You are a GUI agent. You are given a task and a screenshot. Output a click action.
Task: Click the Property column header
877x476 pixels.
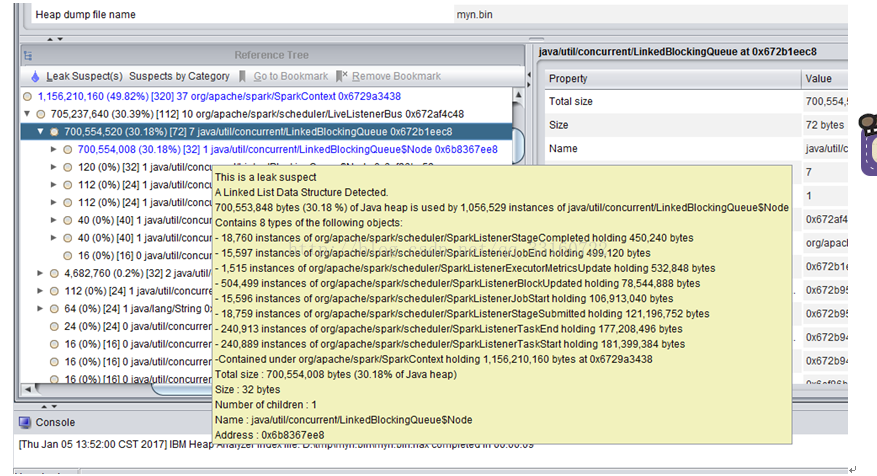[x=672, y=79]
